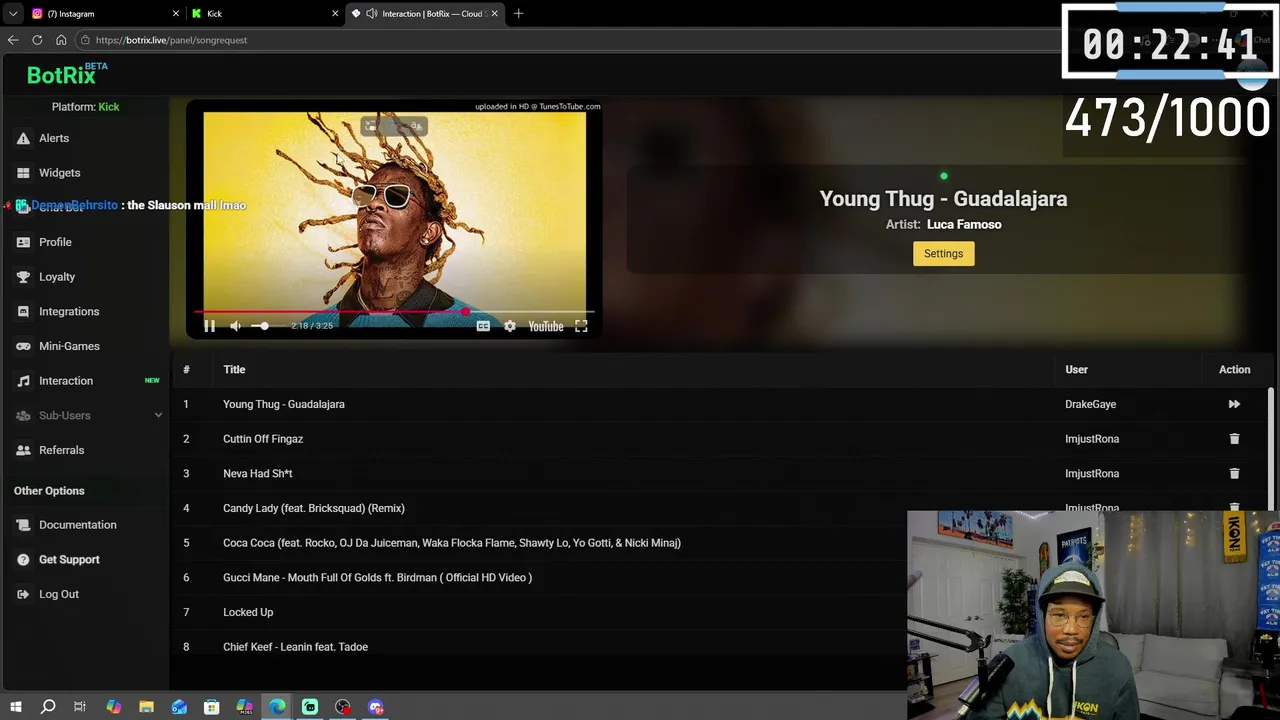
Task: Close the Kick tab
Action: tap(335, 14)
